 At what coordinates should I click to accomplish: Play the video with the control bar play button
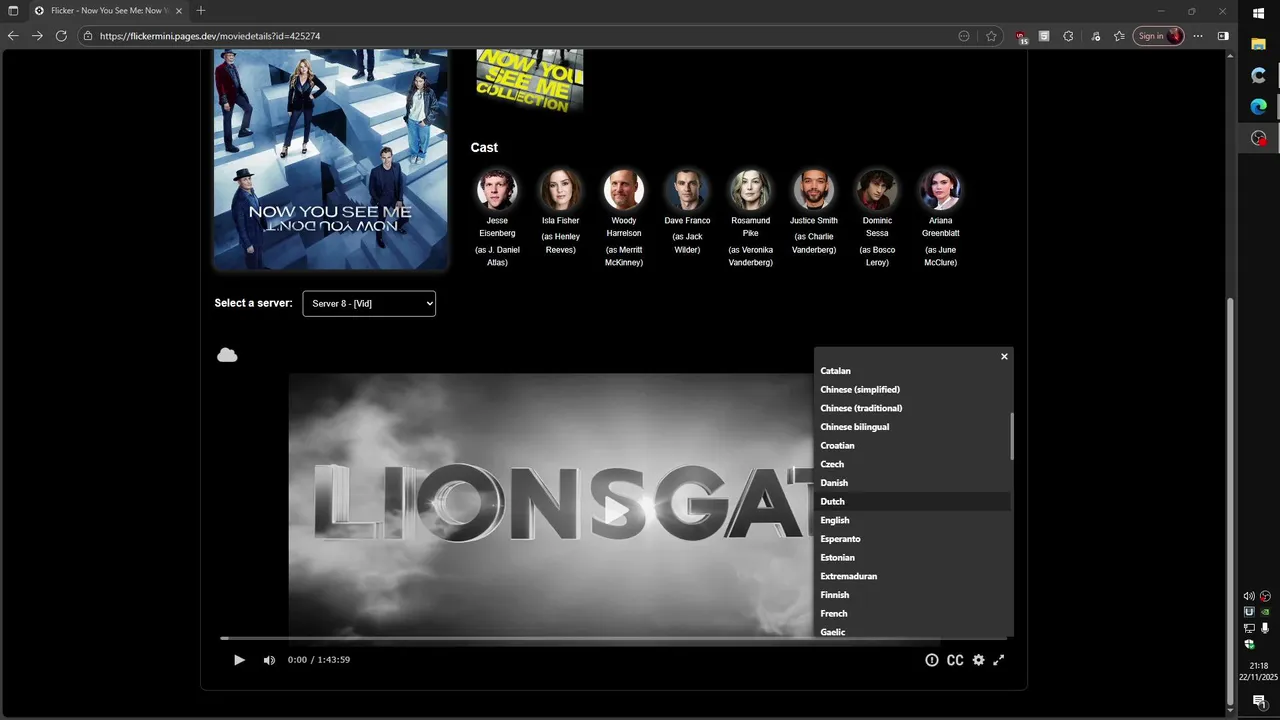coord(239,660)
